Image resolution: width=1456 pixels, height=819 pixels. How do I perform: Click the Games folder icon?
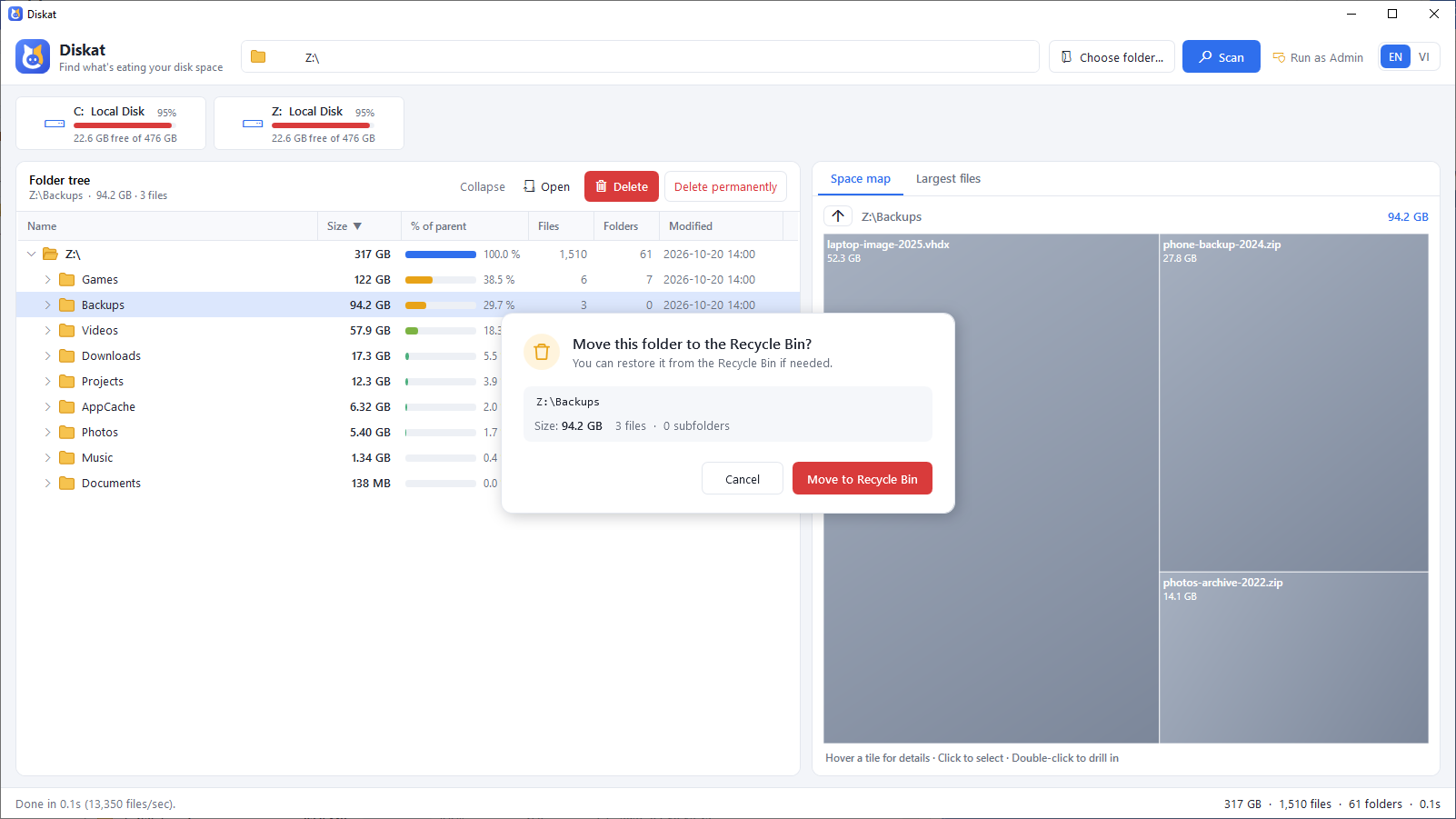(x=67, y=279)
